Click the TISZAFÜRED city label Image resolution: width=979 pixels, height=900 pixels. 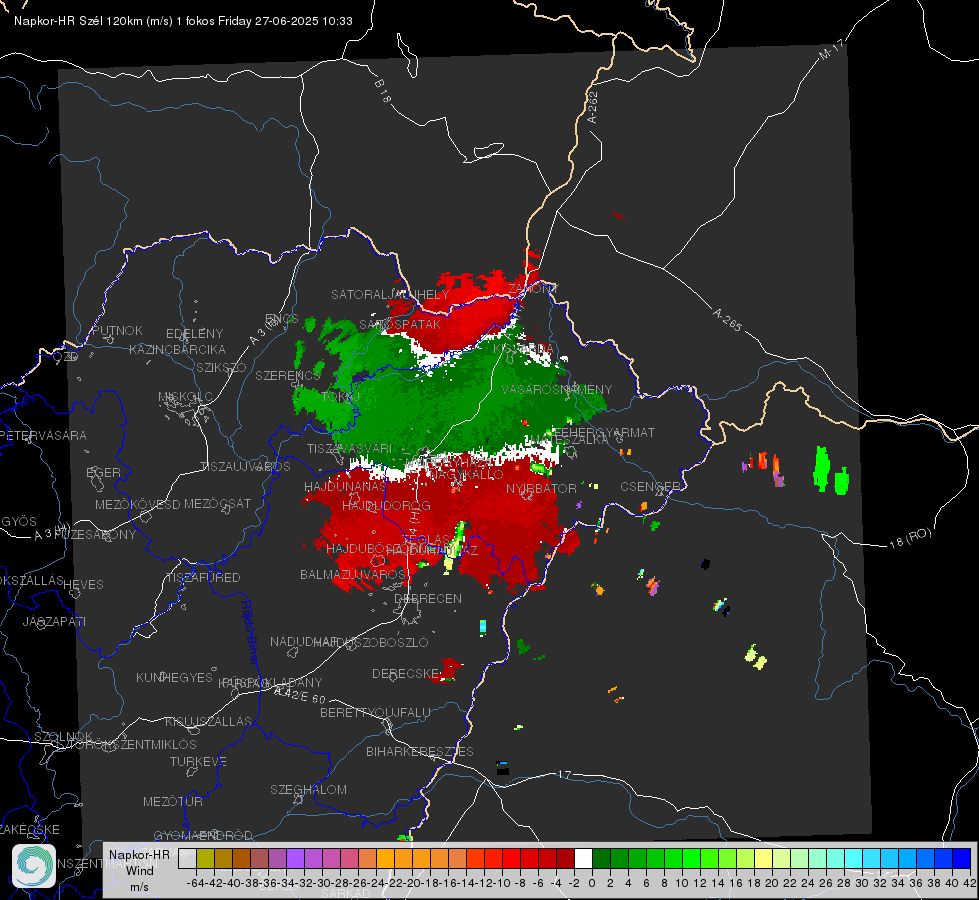tap(203, 578)
